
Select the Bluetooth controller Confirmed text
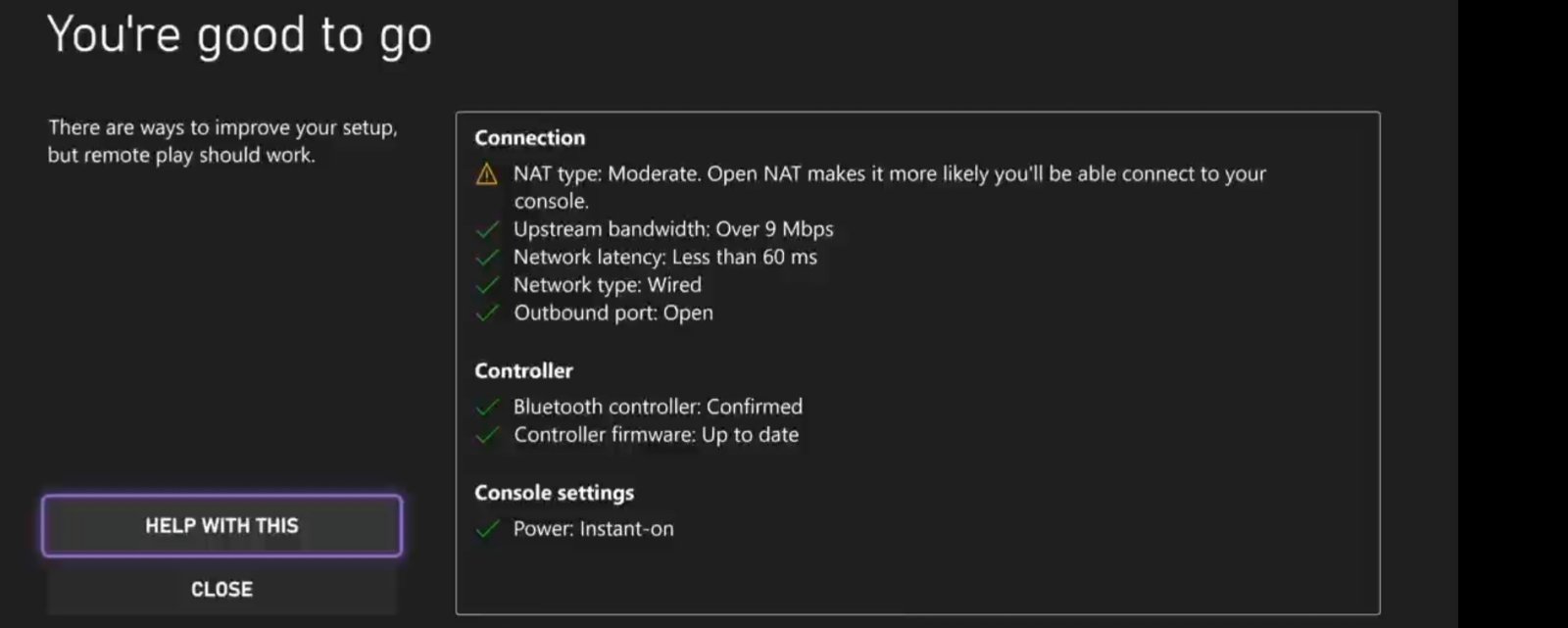[x=658, y=407]
